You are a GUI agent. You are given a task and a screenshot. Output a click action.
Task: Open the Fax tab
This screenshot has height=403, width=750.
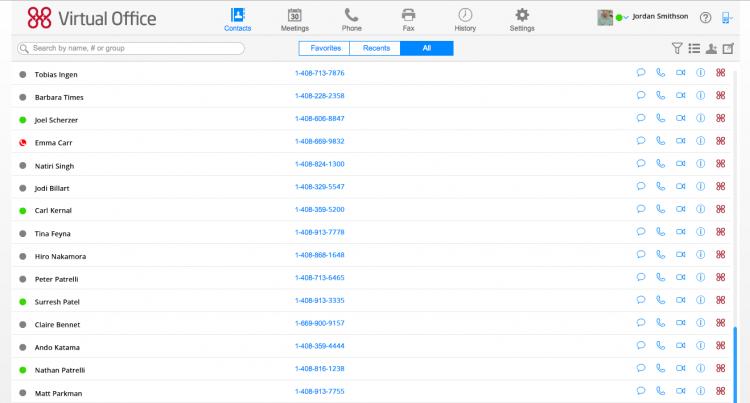click(x=408, y=19)
